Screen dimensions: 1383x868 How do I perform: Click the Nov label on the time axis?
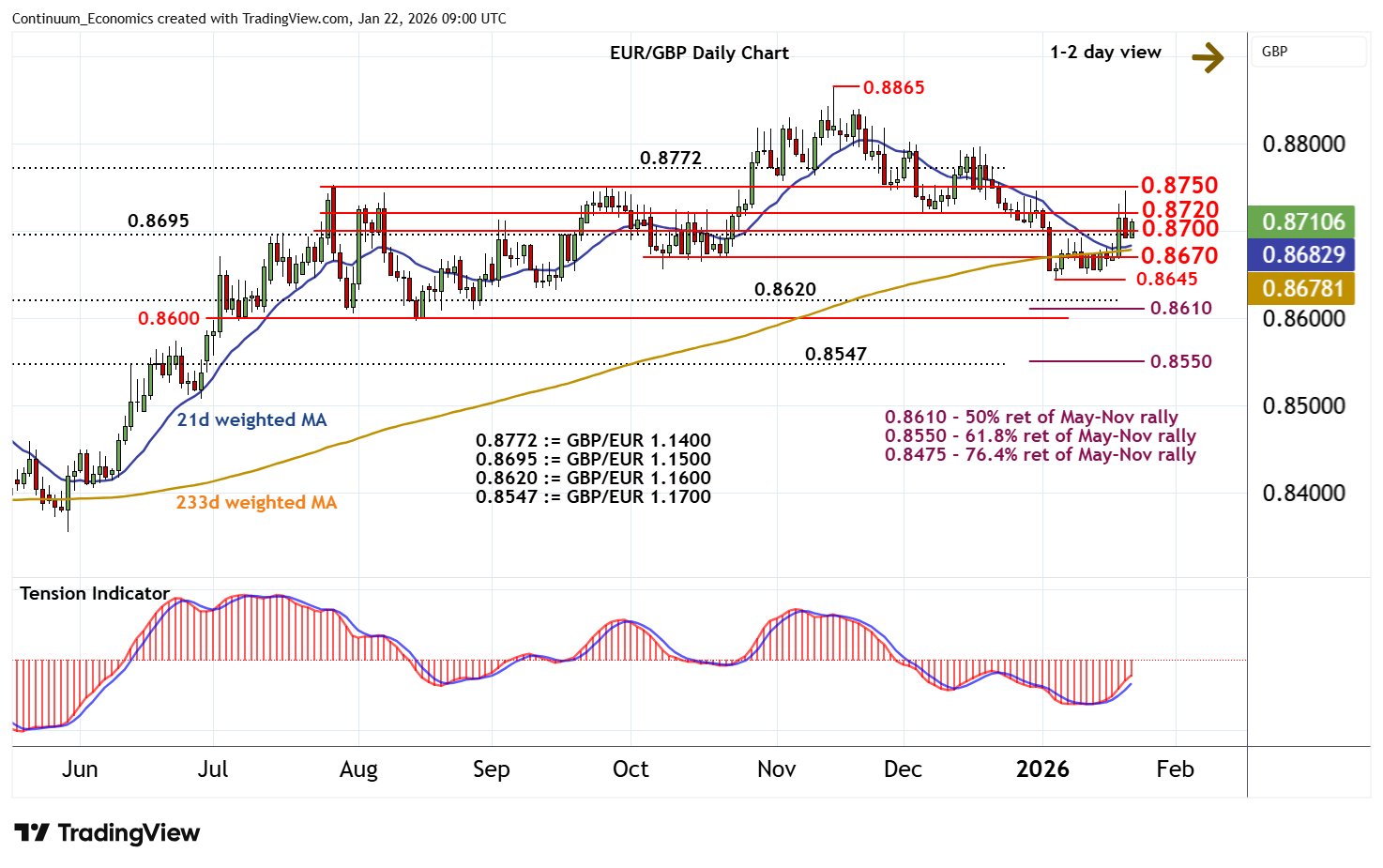(x=776, y=769)
